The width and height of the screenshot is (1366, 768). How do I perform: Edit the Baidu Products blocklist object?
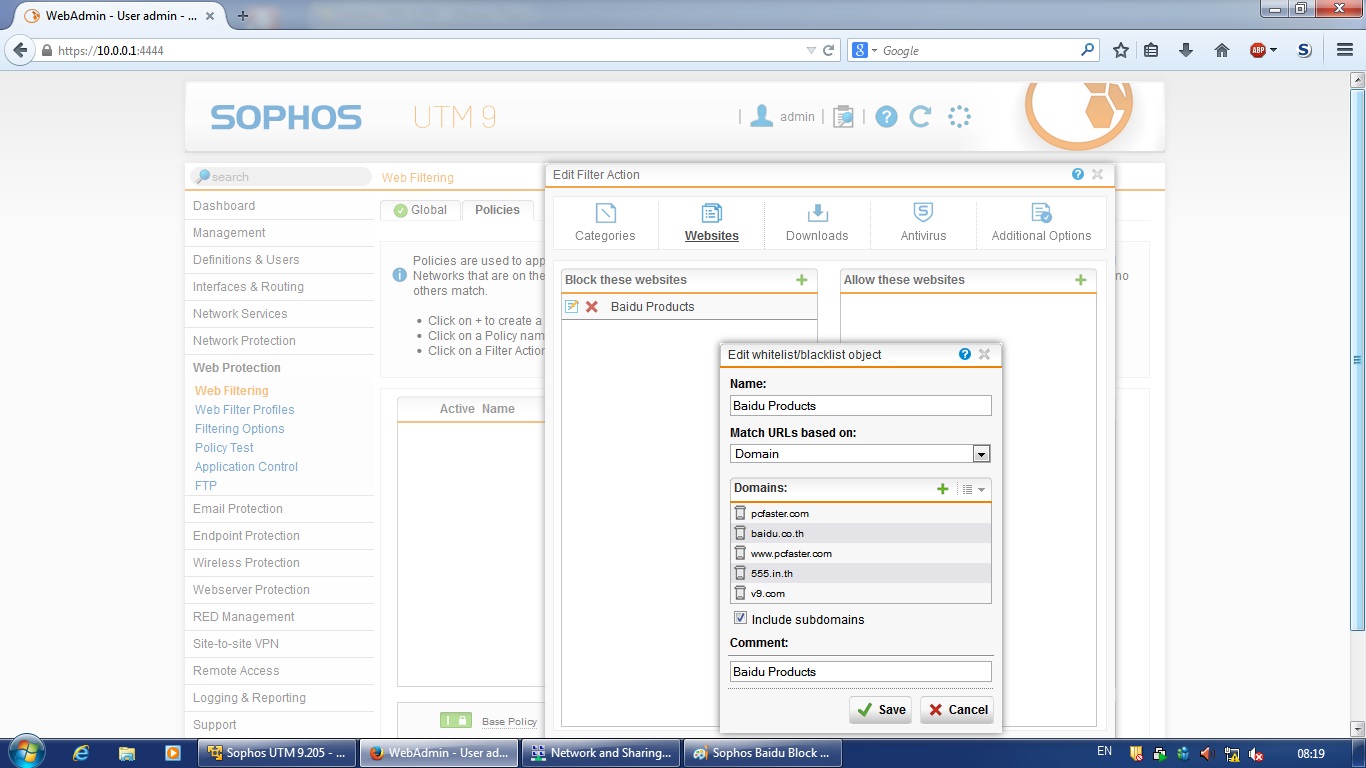pyautogui.click(x=572, y=306)
